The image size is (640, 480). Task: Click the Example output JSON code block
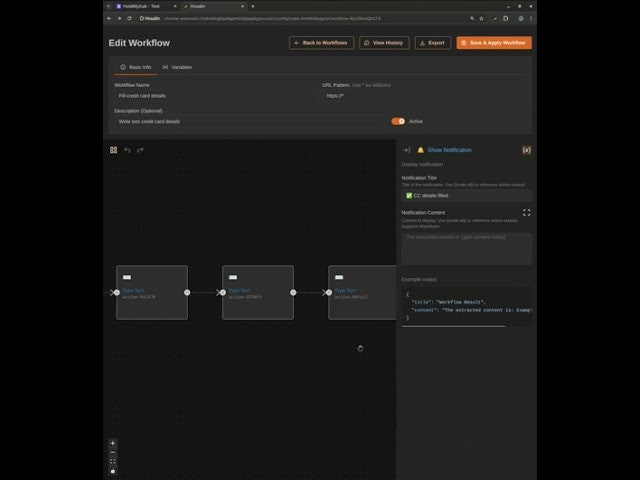coord(467,306)
